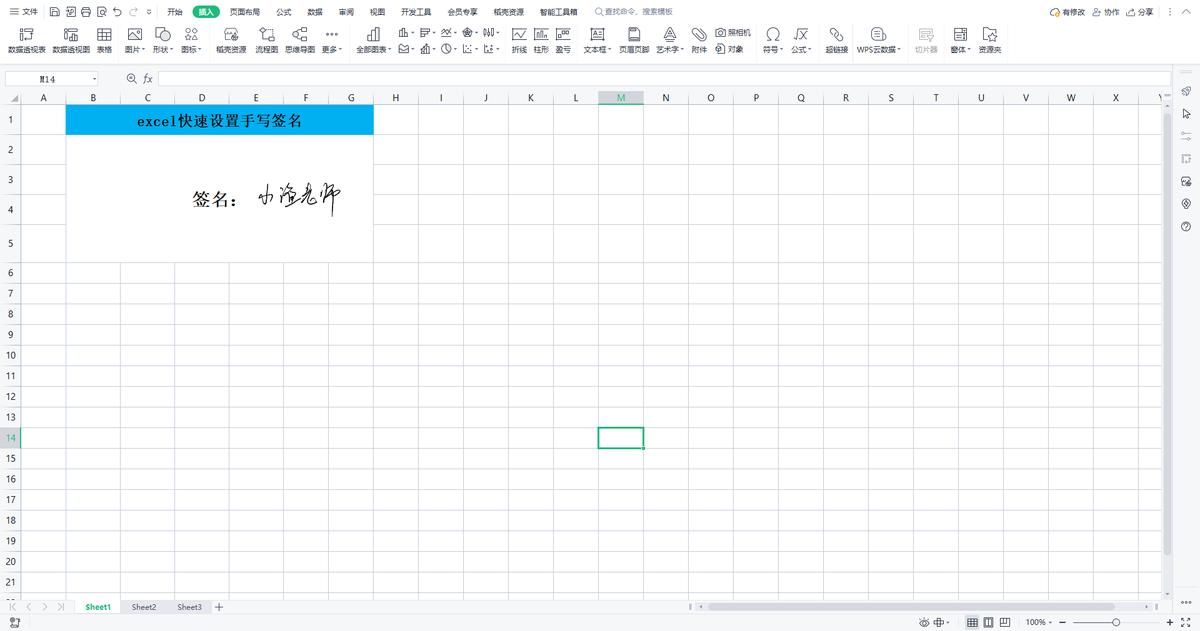The width and height of the screenshot is (1200, 631).
Task: Insert a column sparkline (柱形)
Action: [x=541, y=40]
